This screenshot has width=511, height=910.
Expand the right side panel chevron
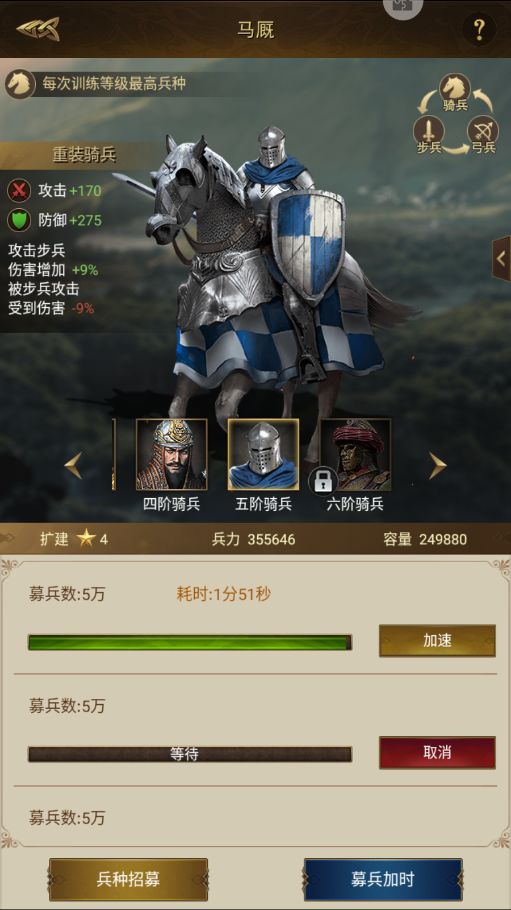(x=501, y=258)
